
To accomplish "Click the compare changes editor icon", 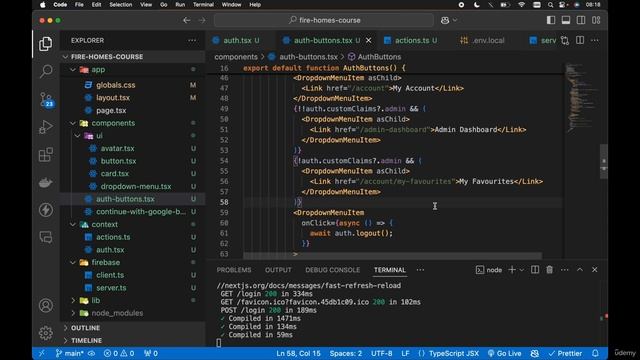I will pos(565,40).
